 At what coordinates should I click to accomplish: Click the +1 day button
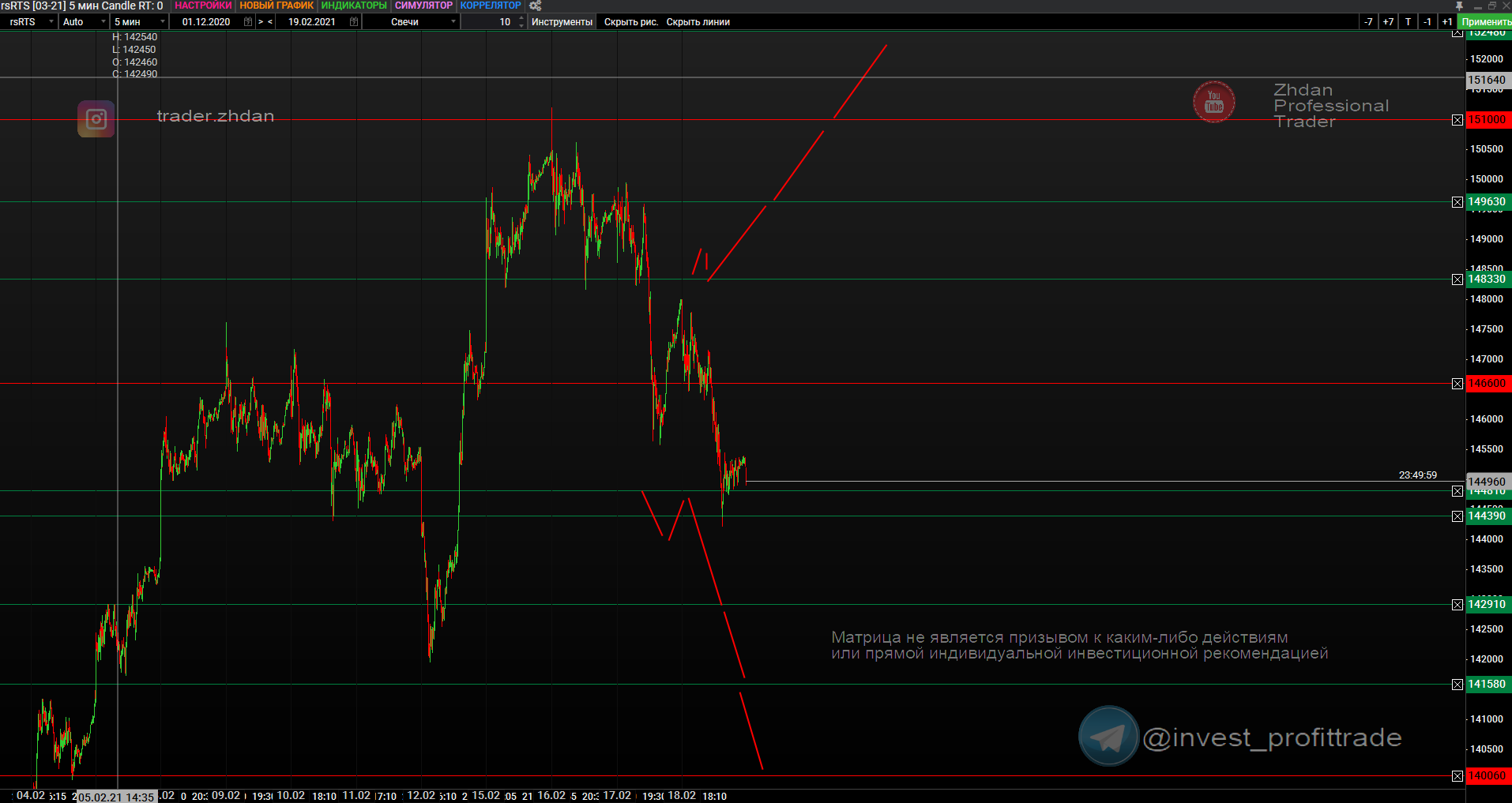(x=1447, y=22)
